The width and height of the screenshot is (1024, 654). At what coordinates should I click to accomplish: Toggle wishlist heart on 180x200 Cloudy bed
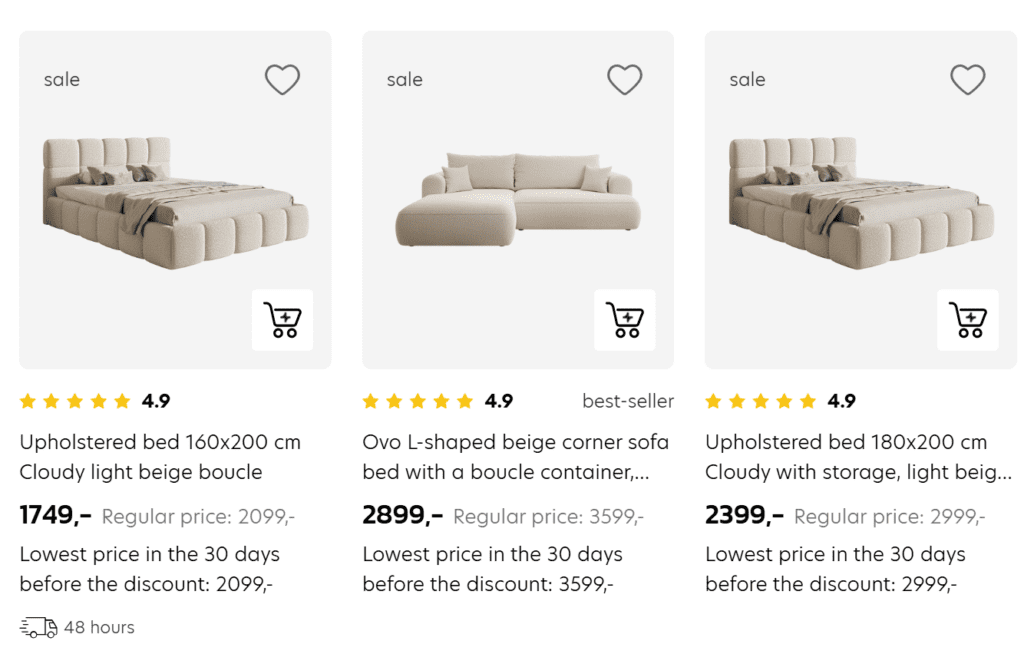pyautogui.click(x=967, y=79)
